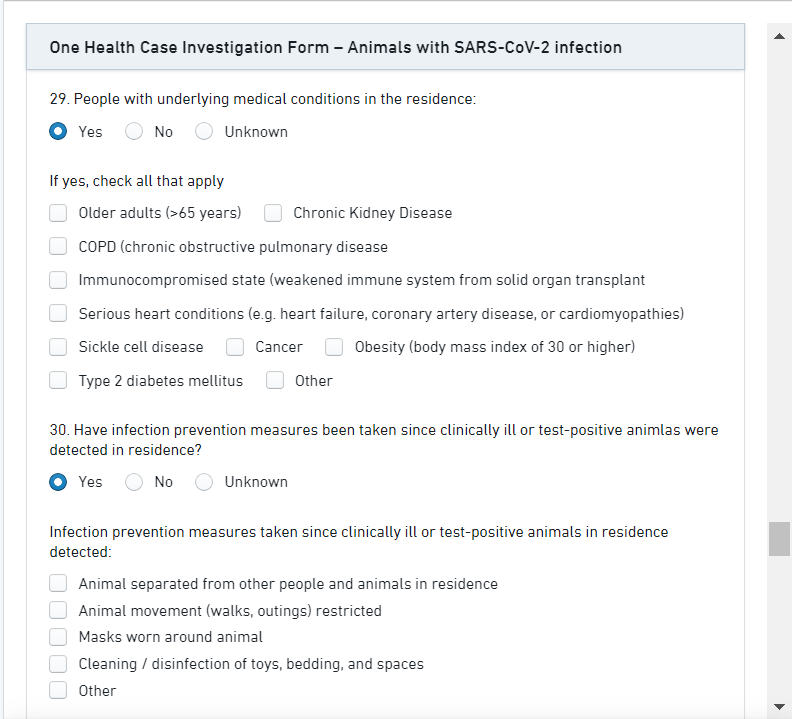
Task: Choose No for infection prevention measures
Action: tap(134, 482)
